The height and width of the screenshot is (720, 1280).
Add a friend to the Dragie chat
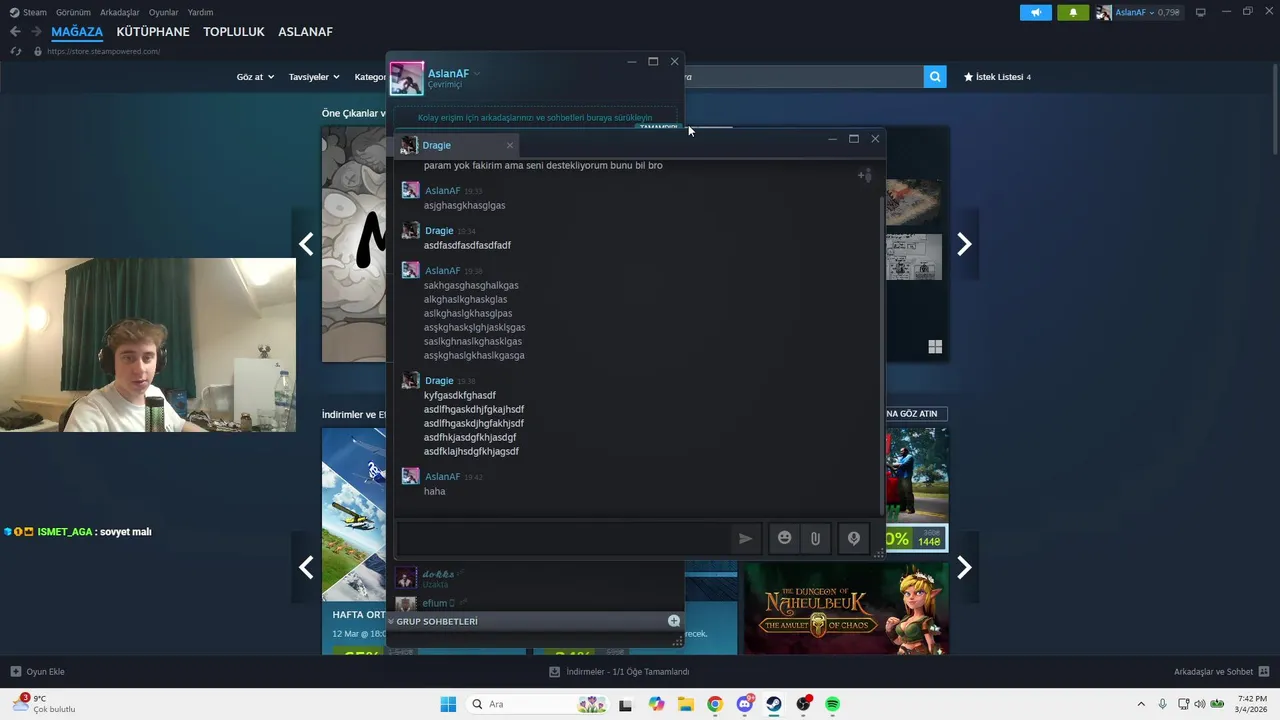click(865, 176)
